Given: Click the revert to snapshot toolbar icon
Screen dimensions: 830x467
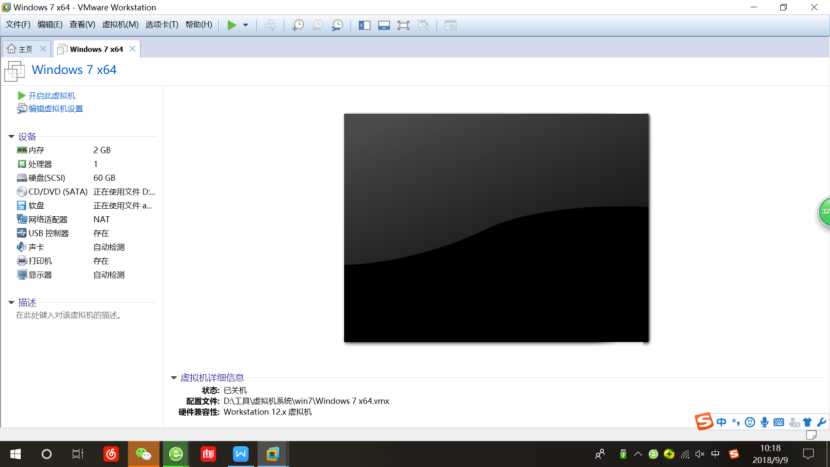Looking at the screenshot, I should 318,25.
